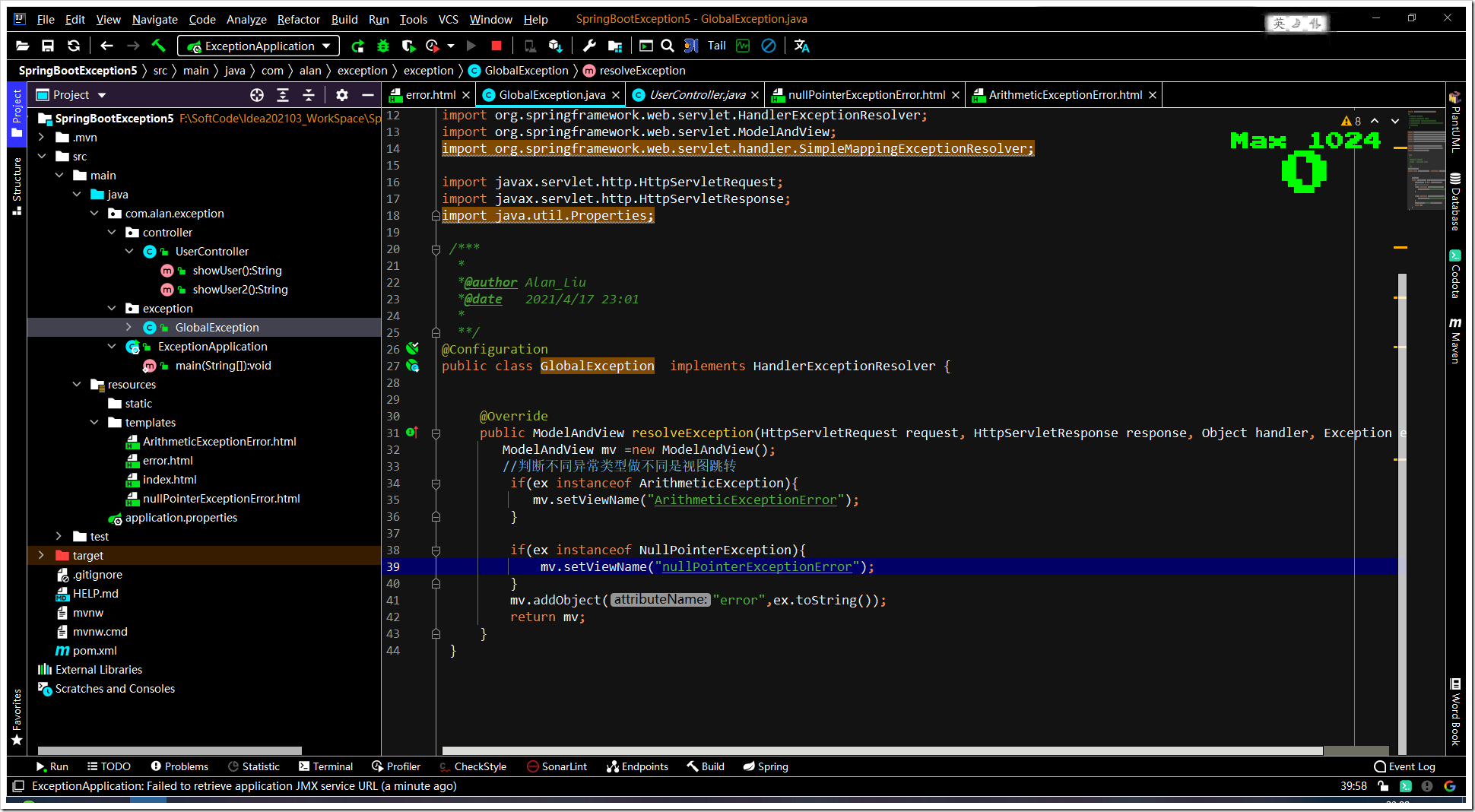Screen dimensions: 1475x812
Task: Click the green Build project hammer icon
Action: (158, 46)
